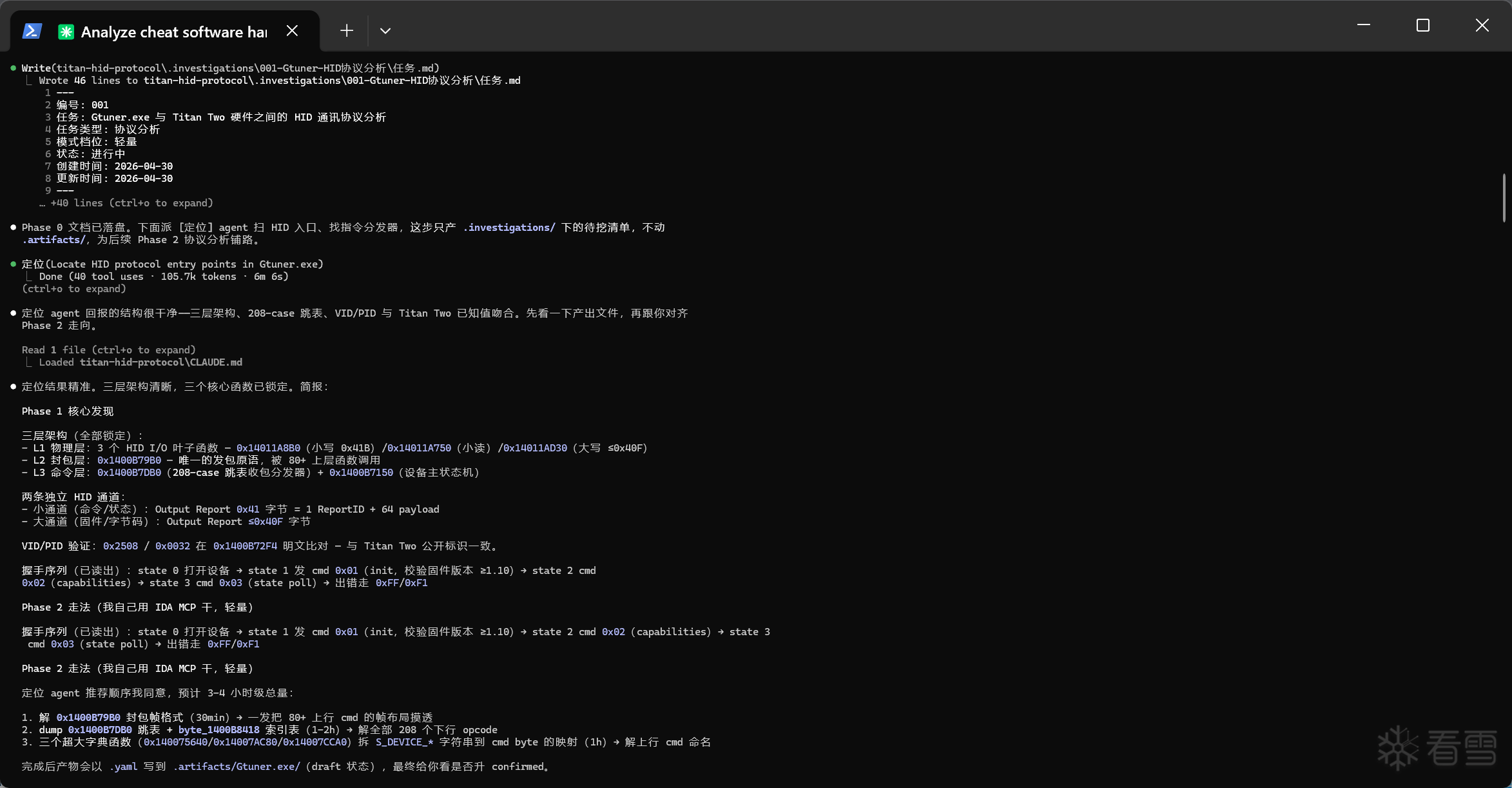Click the VID value 0x2508

click(x=121, y=546)
